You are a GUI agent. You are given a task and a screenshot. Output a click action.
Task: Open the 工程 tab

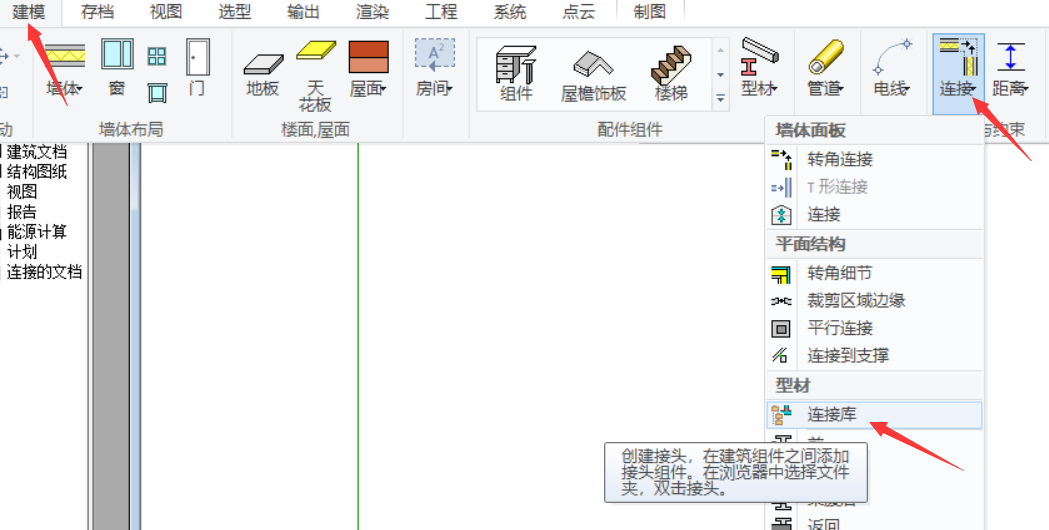(x=442, y=12)
